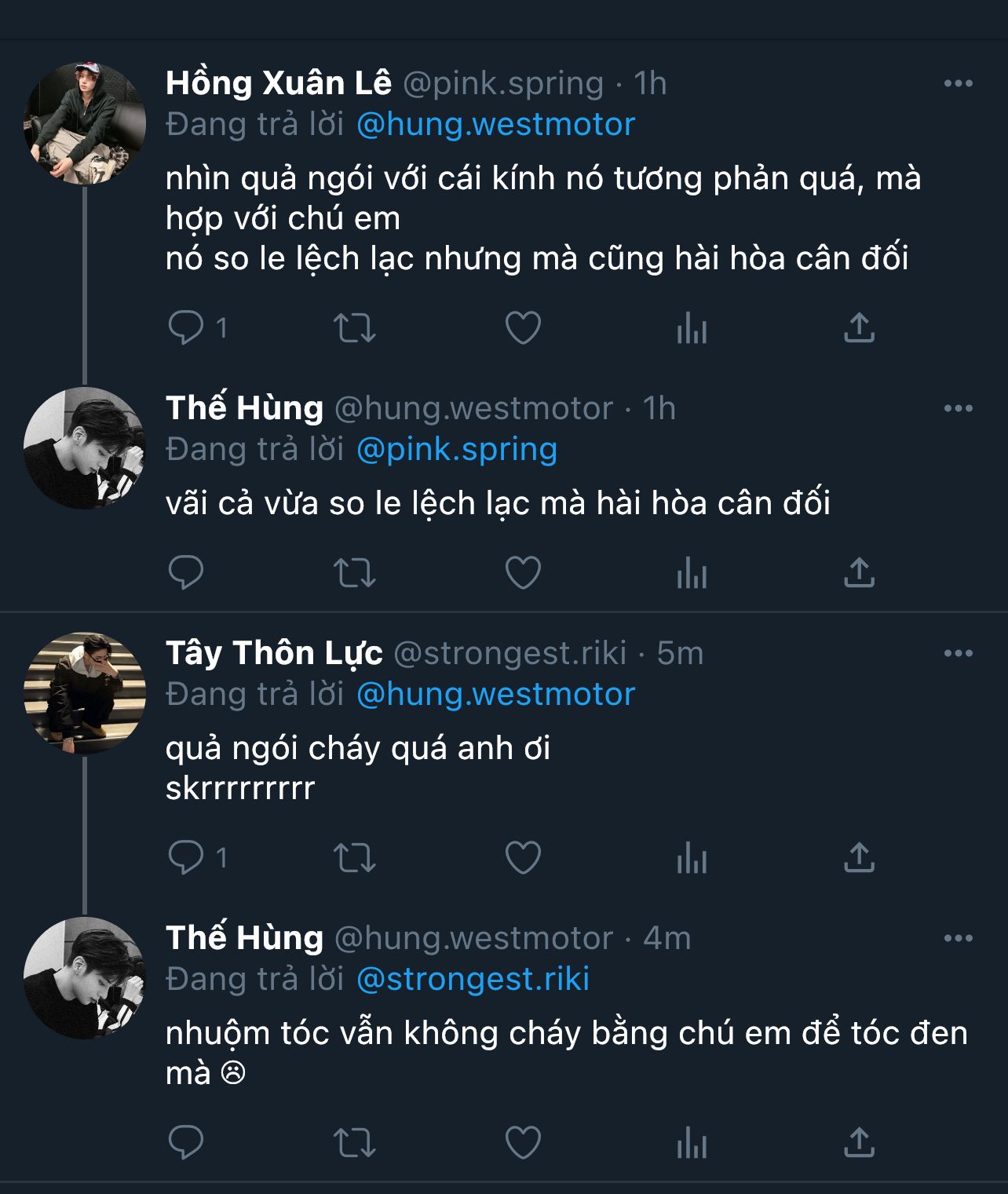Open Tây Thôn Lực's profile picture
Screen dimensions: 1008x1194
(85, 693)
